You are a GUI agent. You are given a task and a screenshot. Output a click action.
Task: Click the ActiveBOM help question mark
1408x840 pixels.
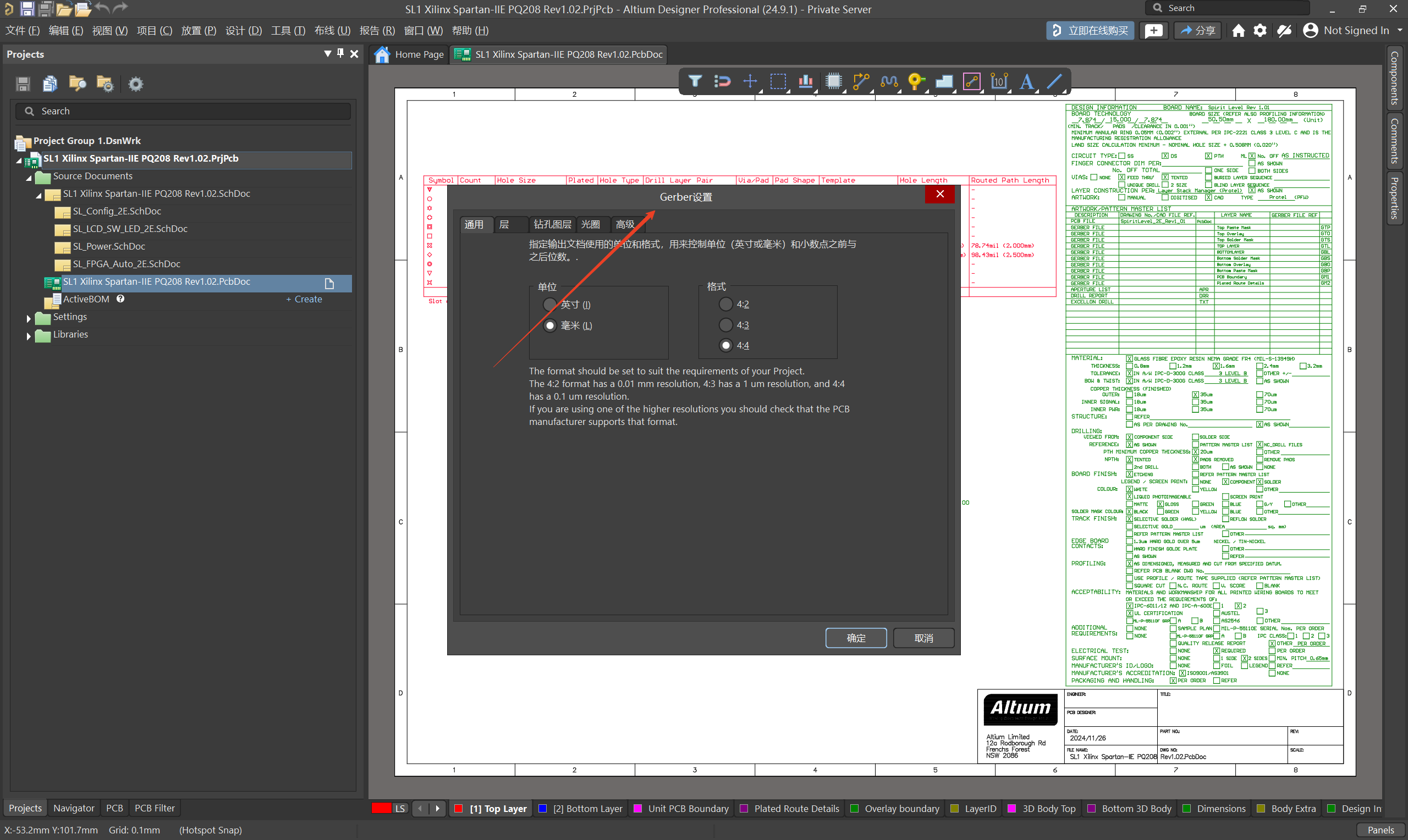pos(120,299)
